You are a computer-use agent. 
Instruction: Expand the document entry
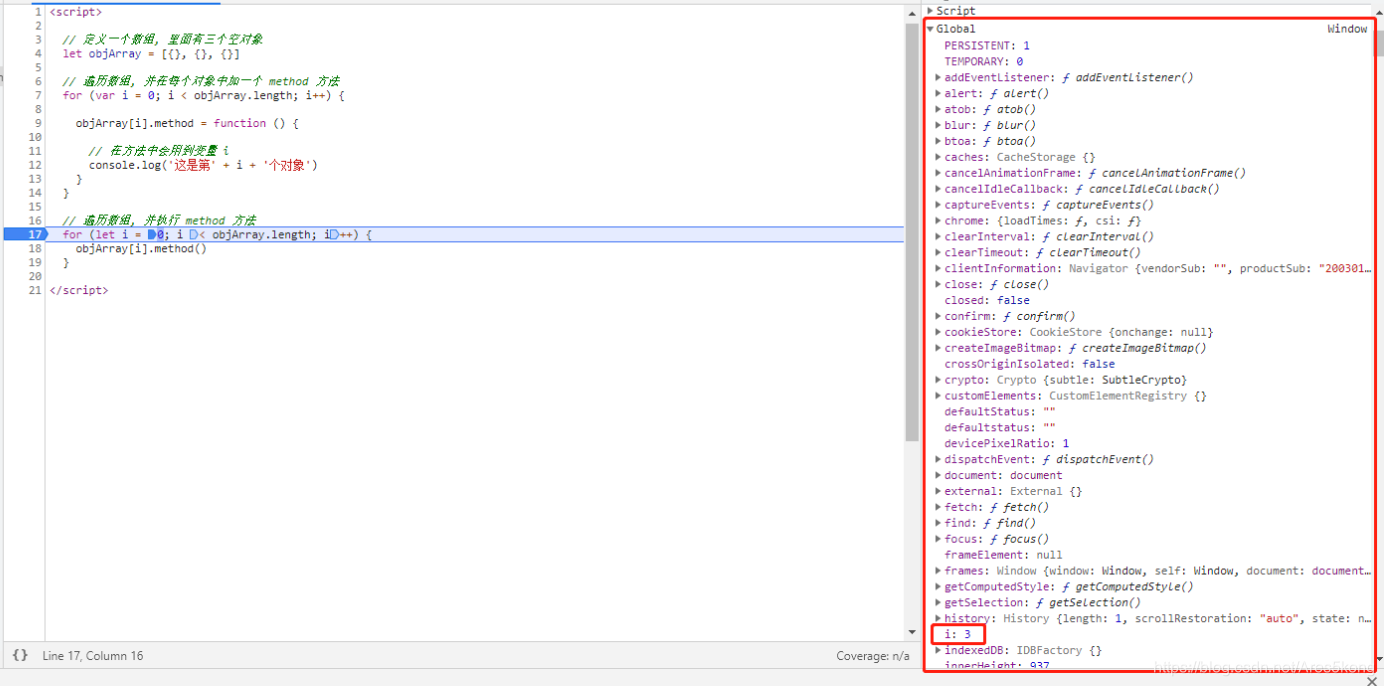point(938,475)
